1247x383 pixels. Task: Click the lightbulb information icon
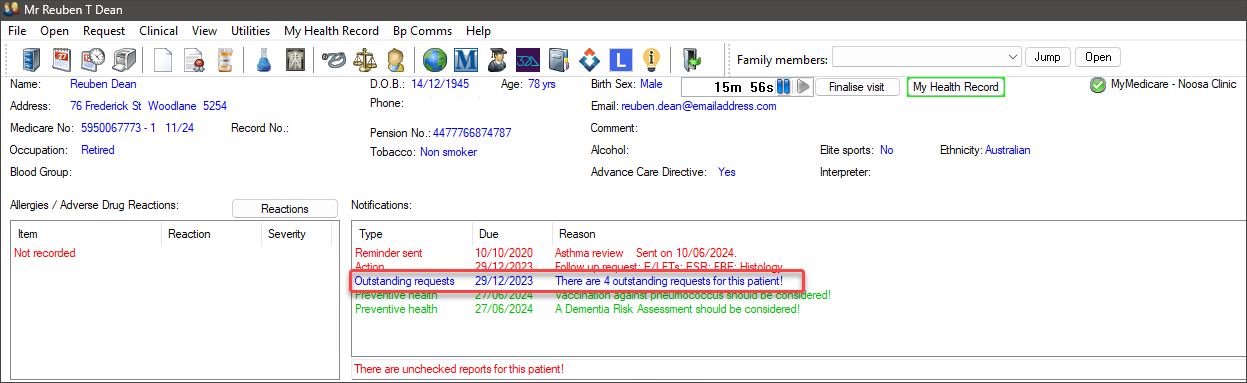pos(652,59)
